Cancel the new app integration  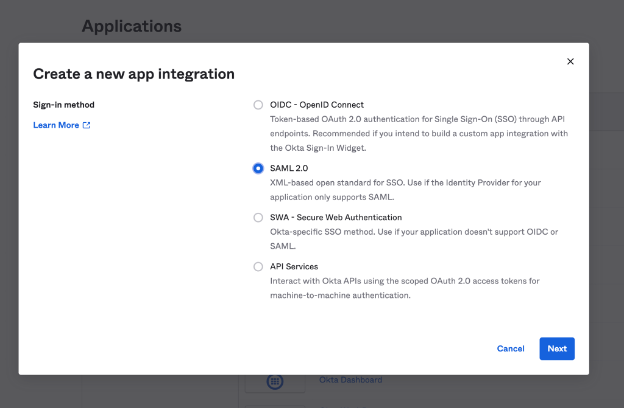[510, 349]
